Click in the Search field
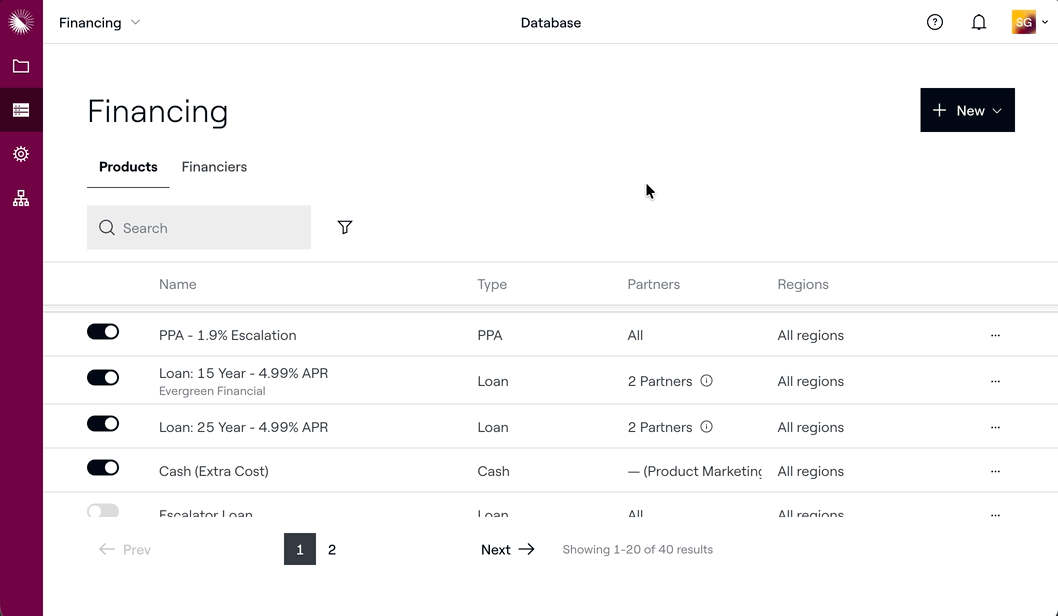Image resolution: width=1058 pixels, height=616 pixels. click(x=199, y=227)
